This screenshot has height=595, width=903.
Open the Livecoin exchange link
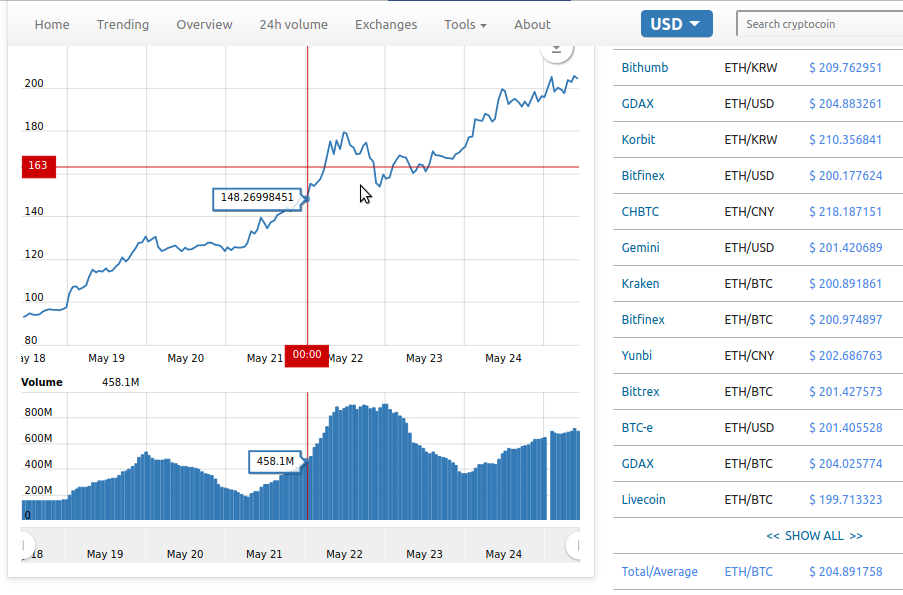[x=643, y=500]
